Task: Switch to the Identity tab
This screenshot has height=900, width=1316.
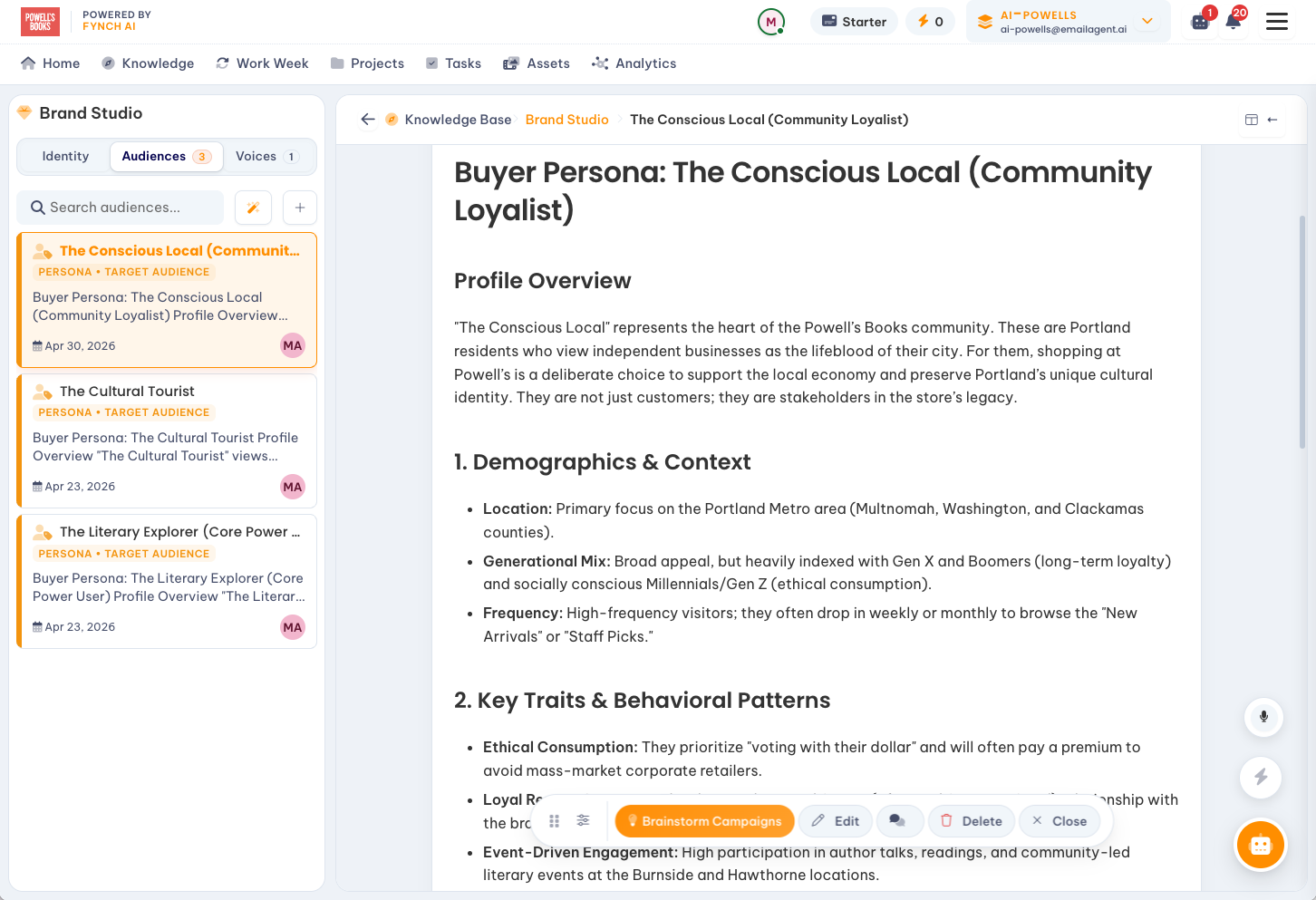Action: pos(65,156)
